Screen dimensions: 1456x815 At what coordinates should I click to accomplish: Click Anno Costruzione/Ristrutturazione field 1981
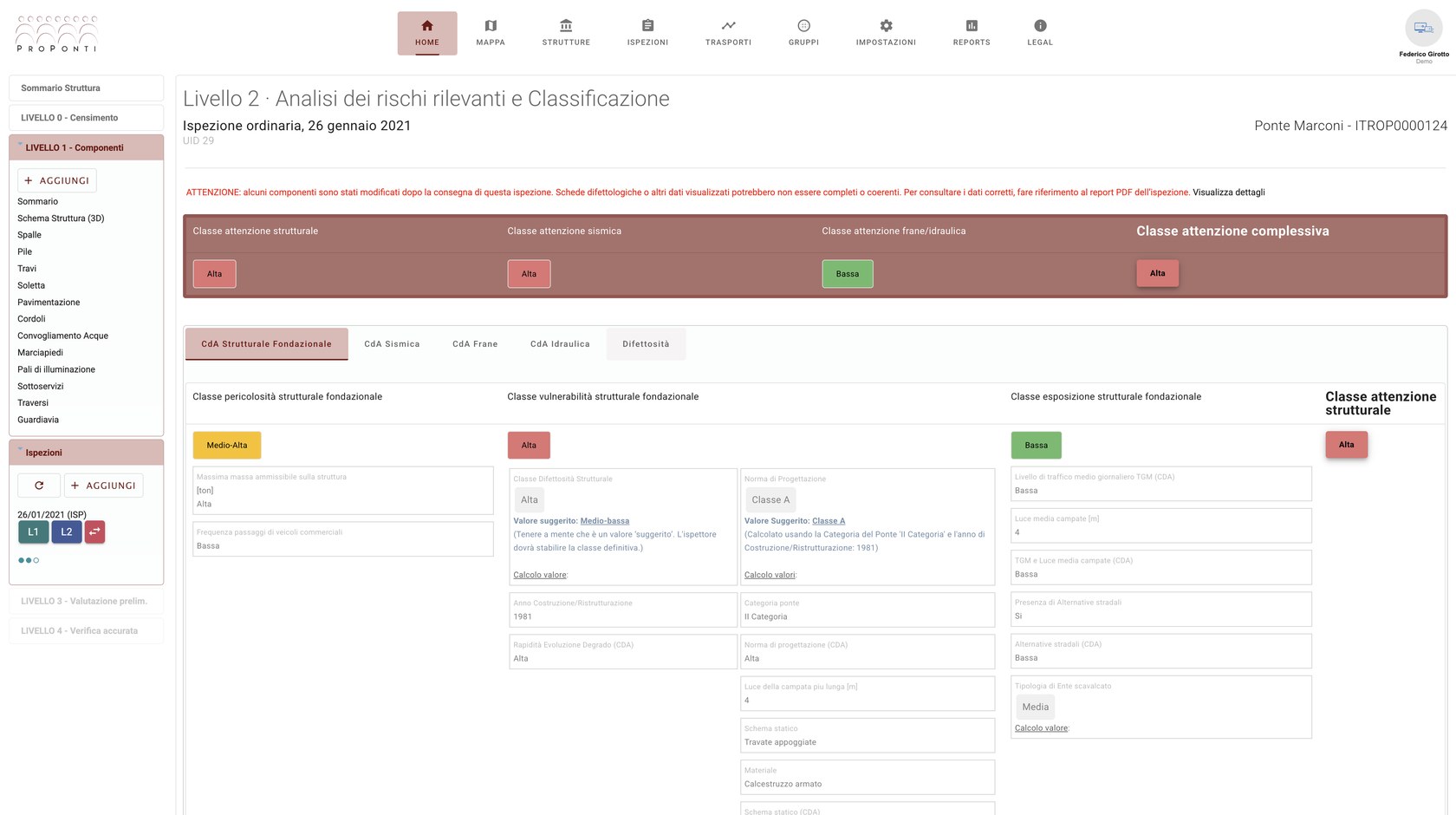pyautogui.click(x=623, y=610)
